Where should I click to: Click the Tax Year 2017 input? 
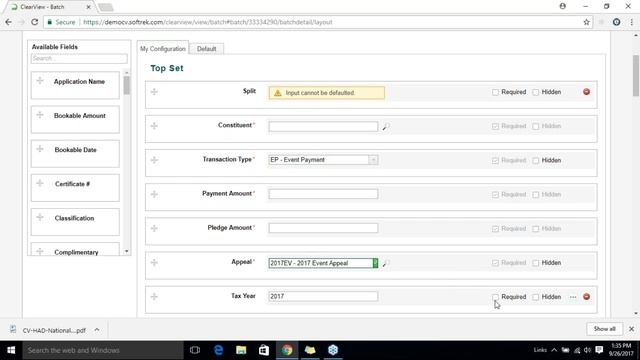(x=323, y=297)
